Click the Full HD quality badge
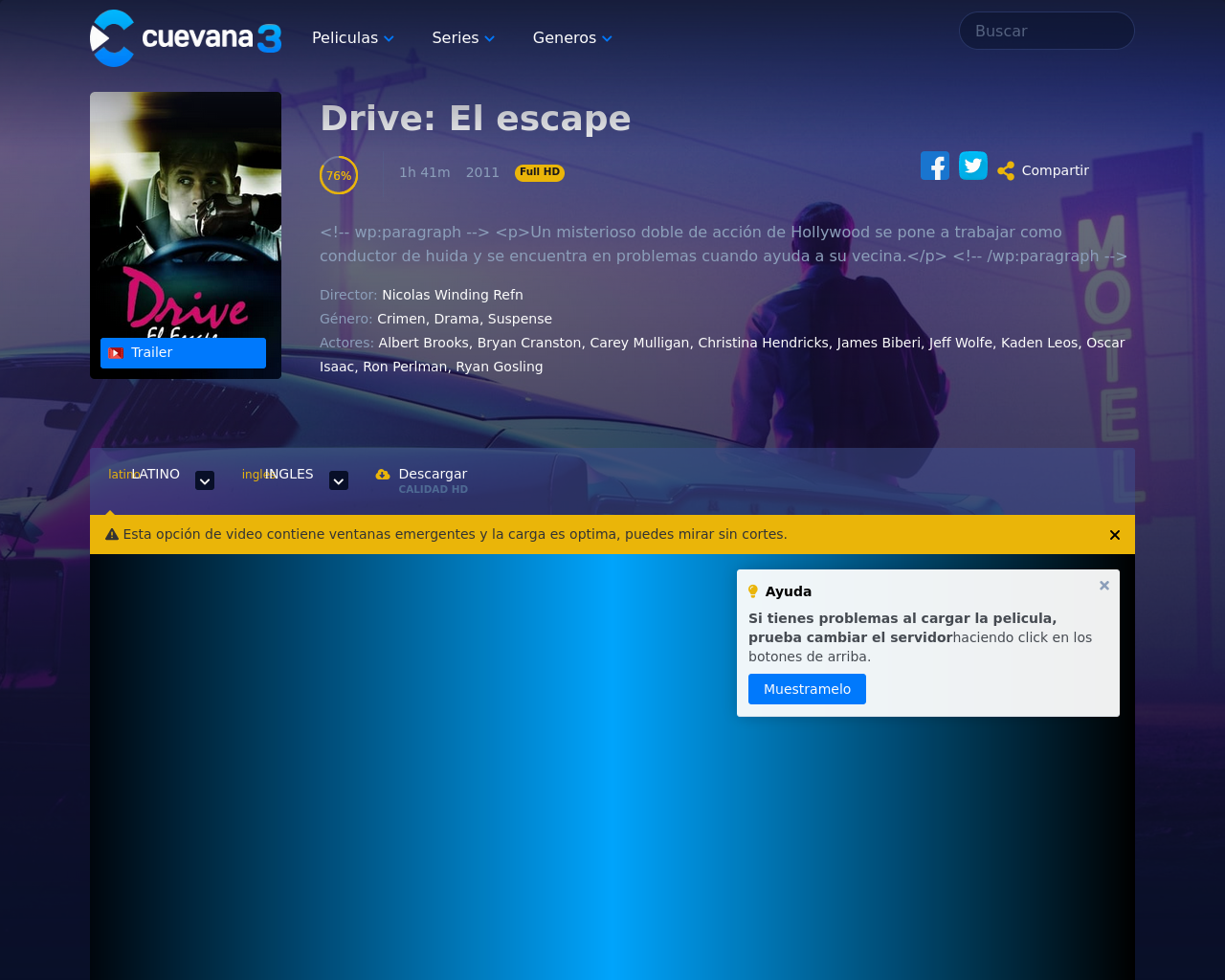This screenshot has height=980, width=1225. (x=540, y=172)
